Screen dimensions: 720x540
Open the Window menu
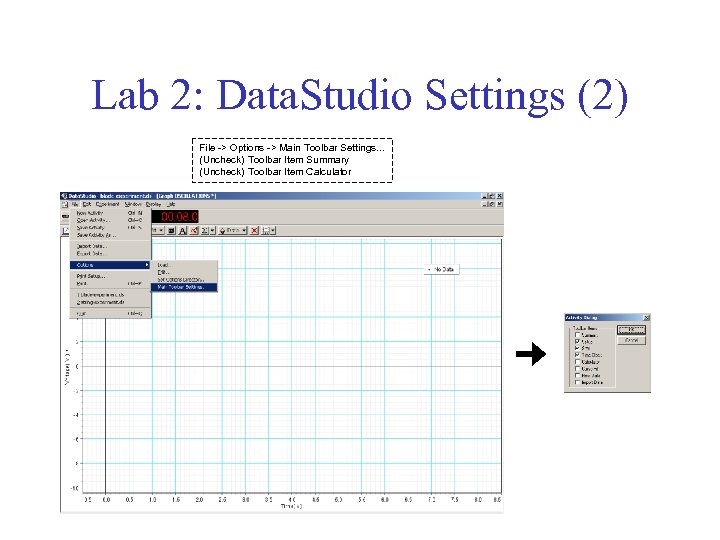[x=133, y=204]
